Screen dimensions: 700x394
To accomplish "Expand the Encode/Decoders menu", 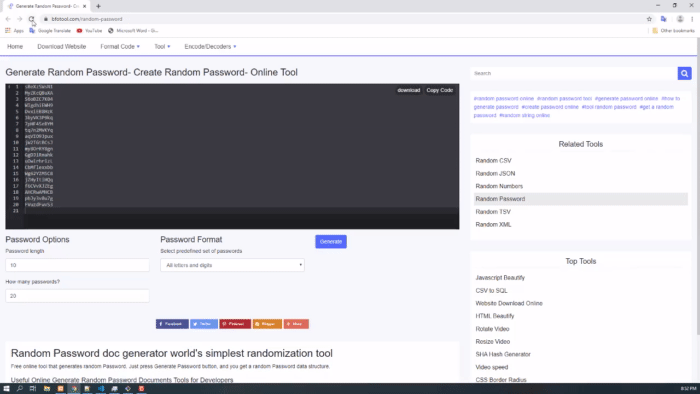I will tap(210, 46).
